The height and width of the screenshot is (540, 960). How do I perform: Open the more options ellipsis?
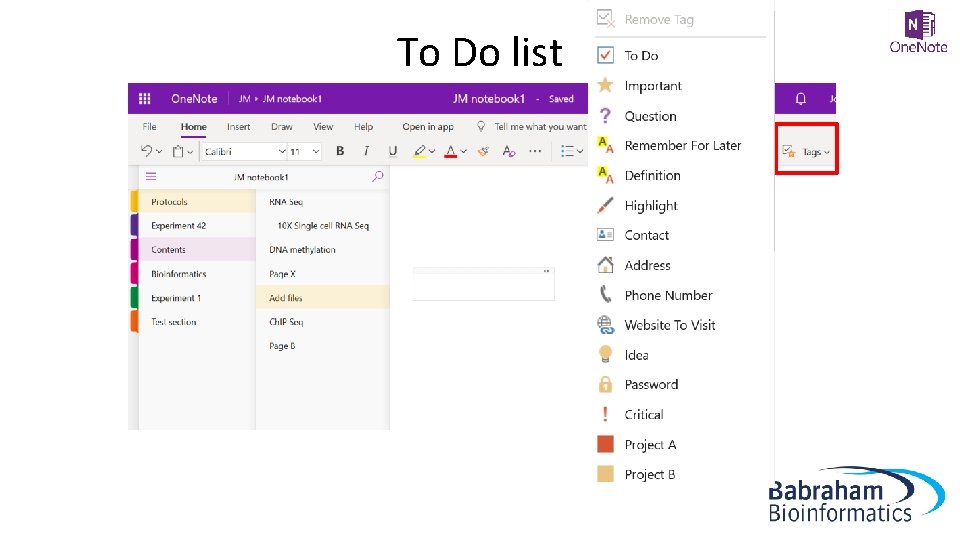(x=535, y=151)
